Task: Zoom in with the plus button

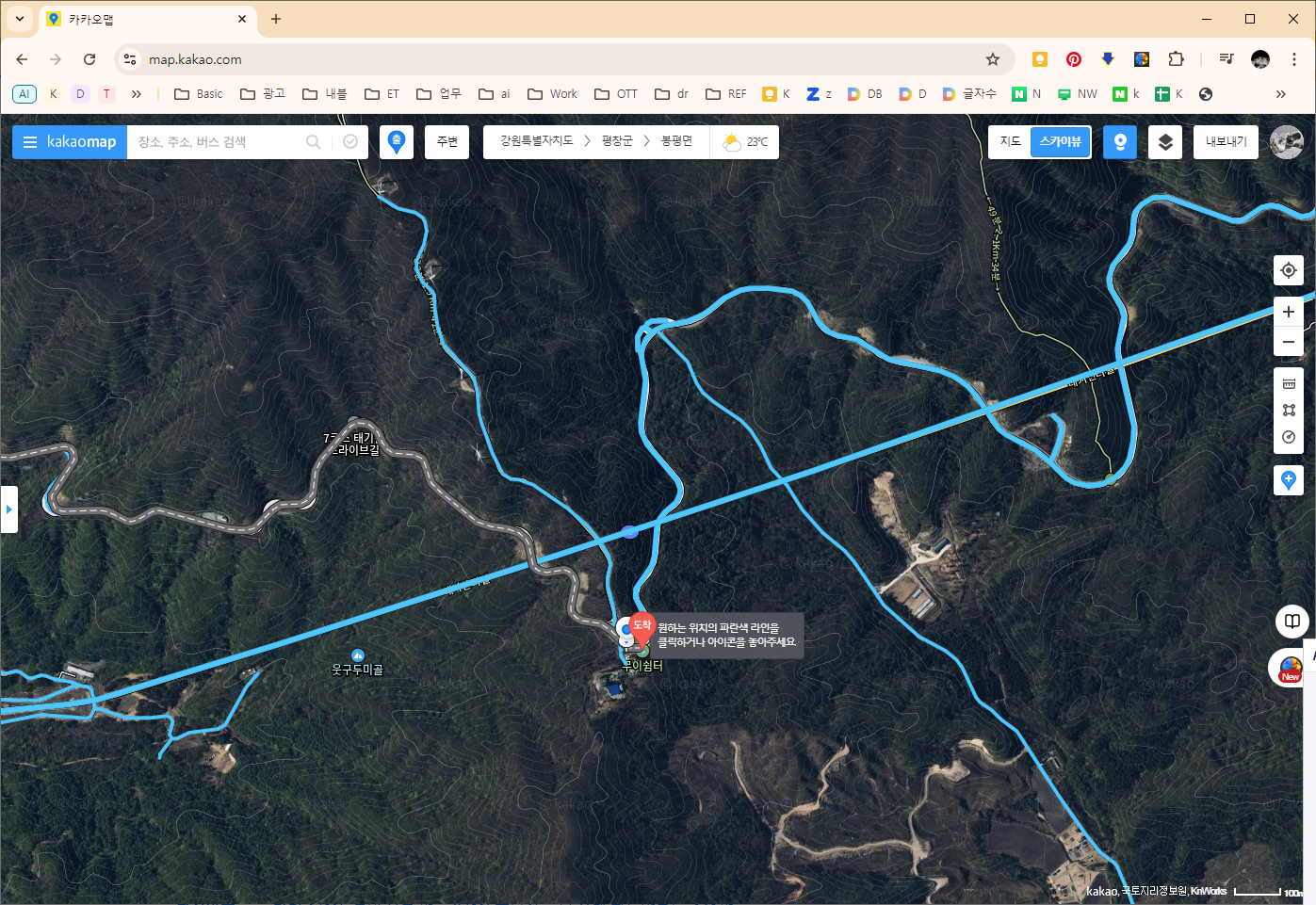Action: [x=1289, y=312]
